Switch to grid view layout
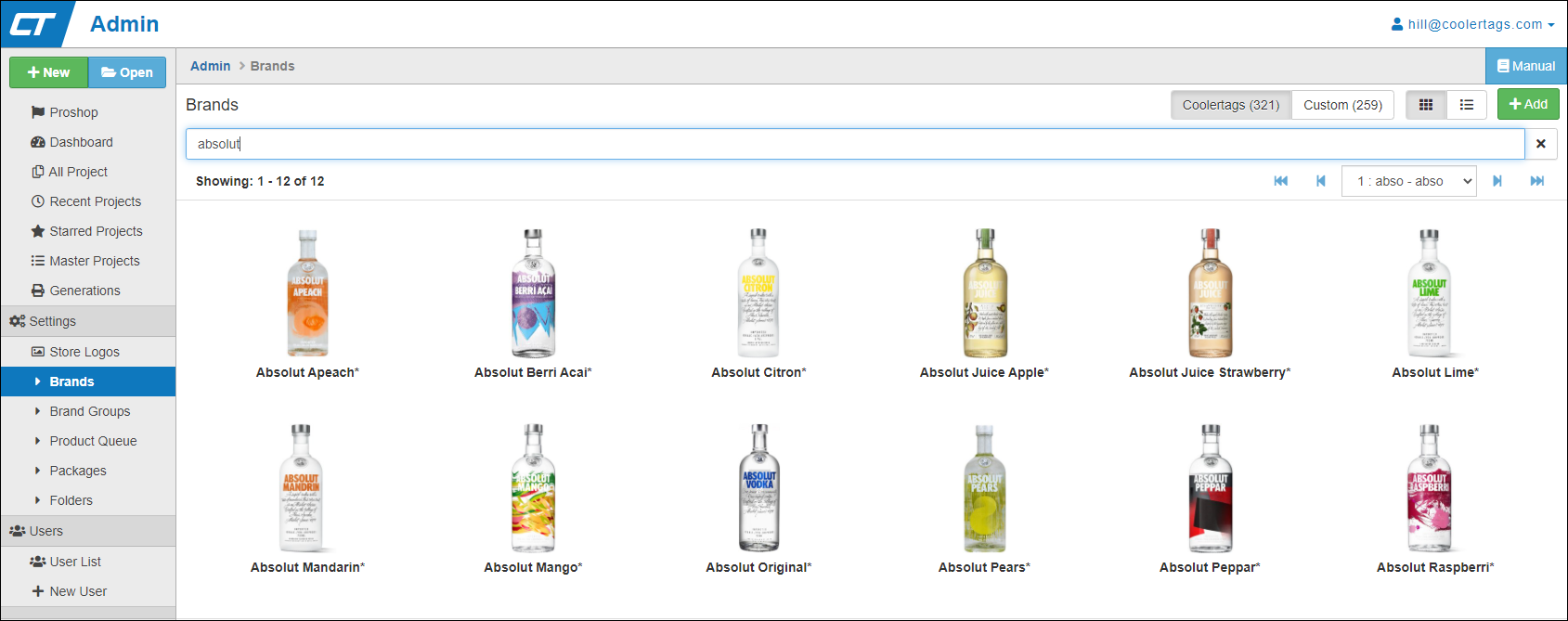Image resolution: width=1568 pixels, height=621 pixels. click(x=1426, y=105)
